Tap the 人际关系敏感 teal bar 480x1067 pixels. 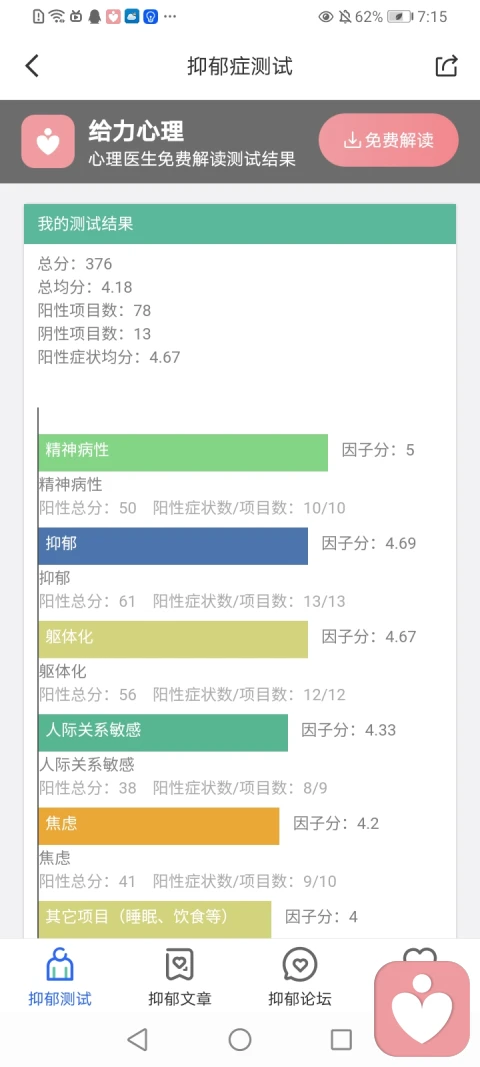[x=163, y=733]
